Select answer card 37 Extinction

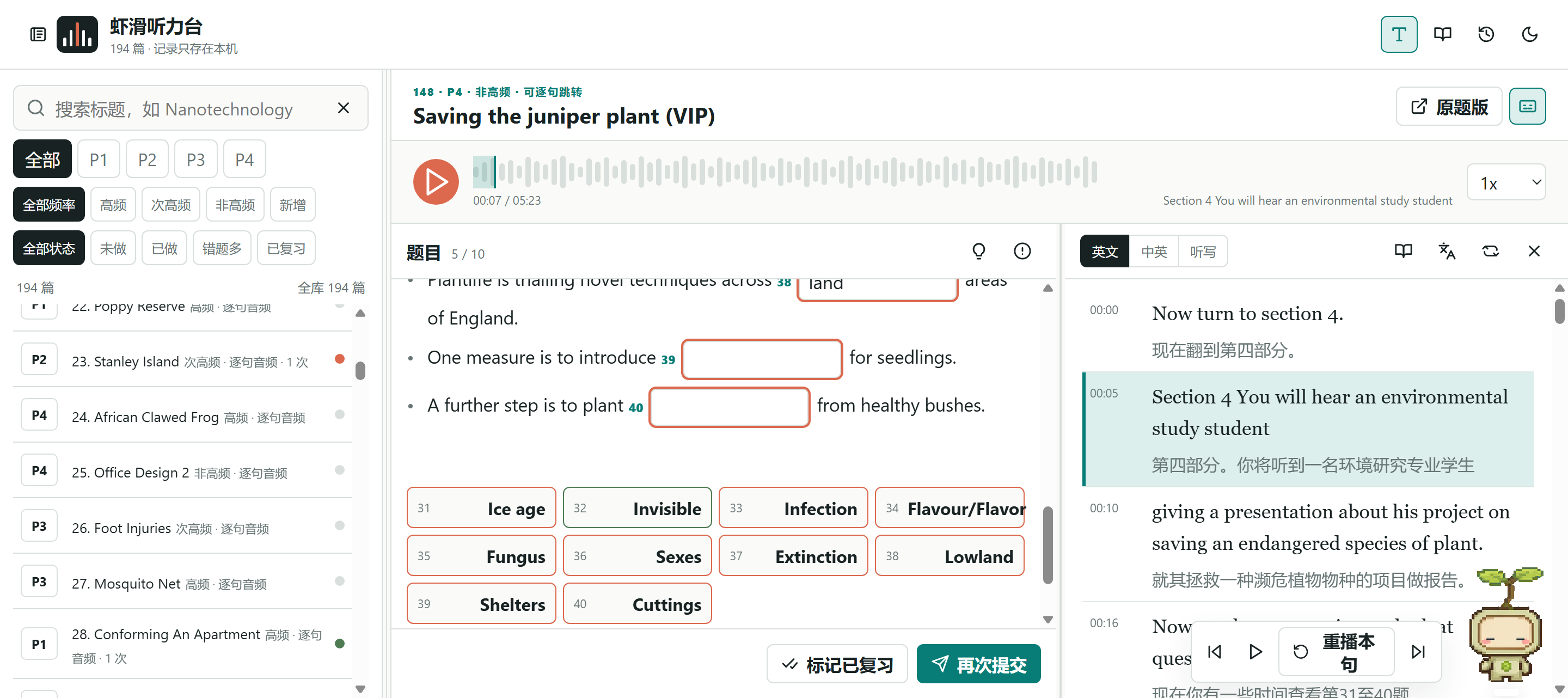click(x=793, y=555)
